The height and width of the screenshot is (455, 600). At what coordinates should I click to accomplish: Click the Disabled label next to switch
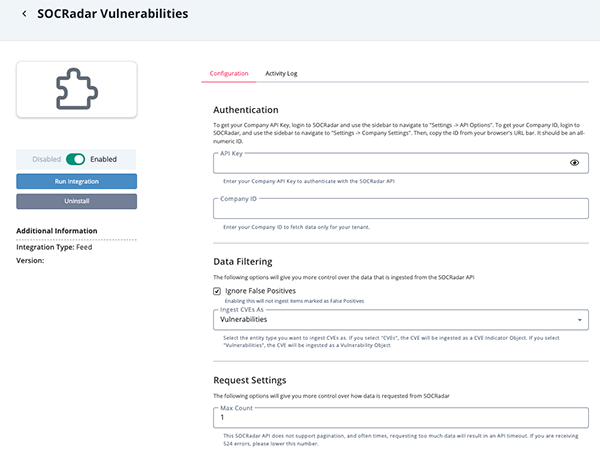coord(44,158)
